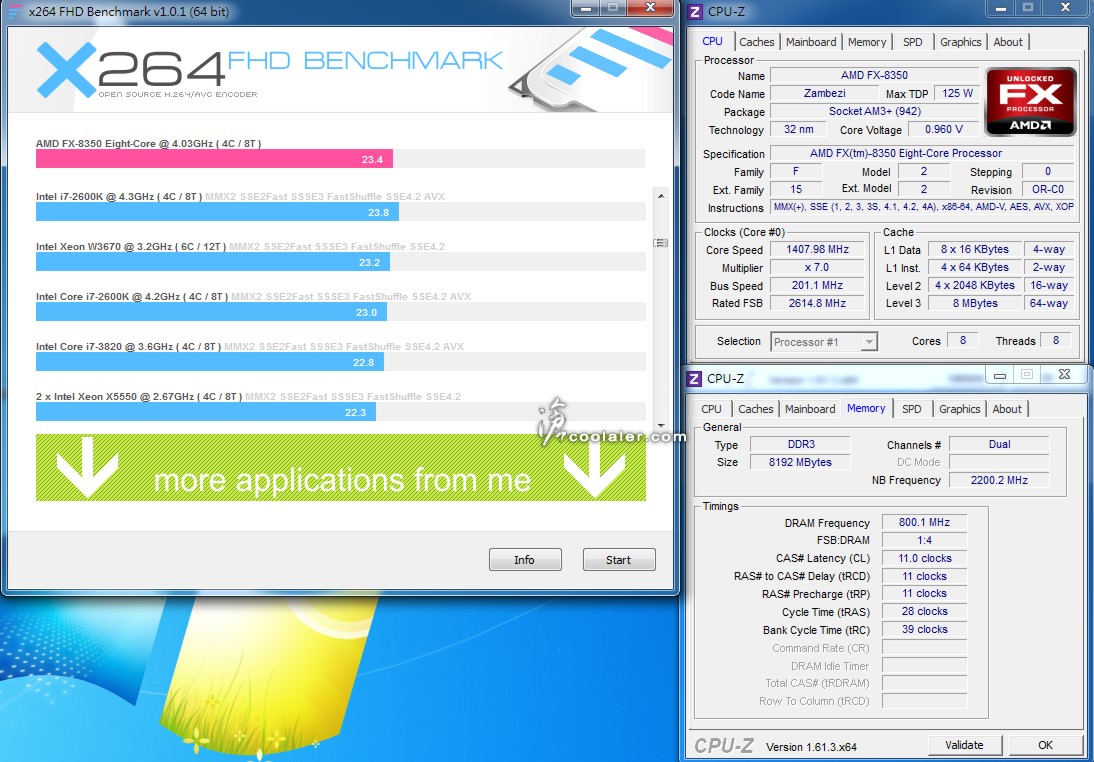The height and width of the screenshot is (762, 1094).
Task: Switch to CPU tab in lower CPU-Z window
Action: tap(712, 409)
